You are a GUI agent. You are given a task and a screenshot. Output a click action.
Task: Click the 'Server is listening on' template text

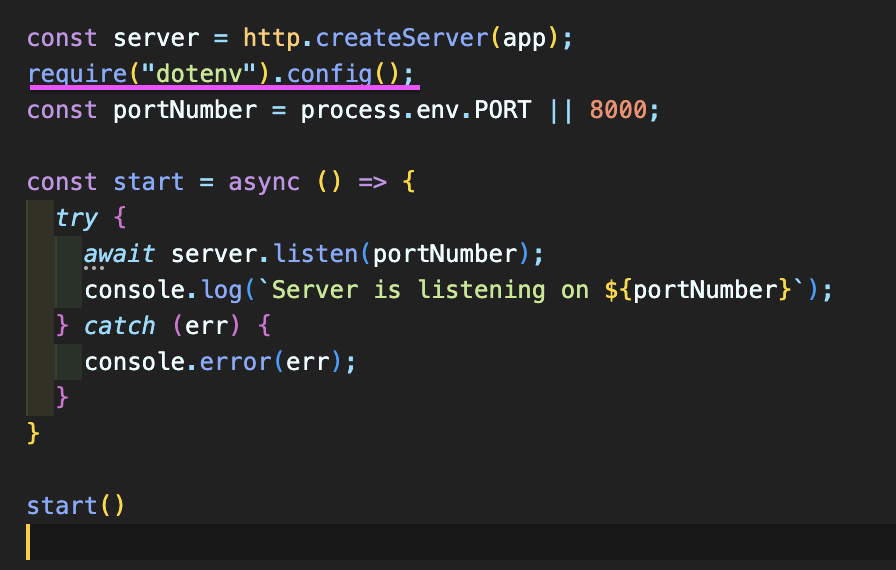(430, 290)
